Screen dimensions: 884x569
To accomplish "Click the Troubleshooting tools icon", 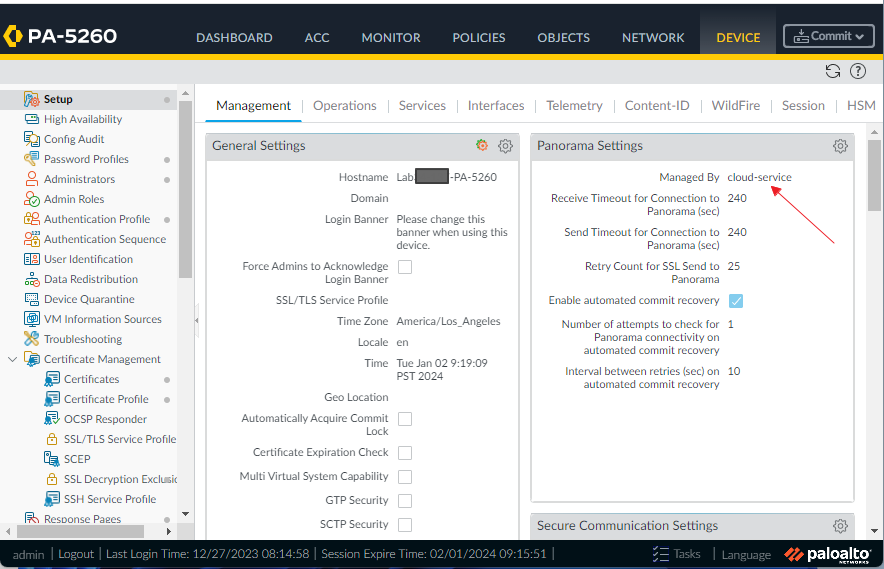I will pyautogui.click(x=32, y=339).
